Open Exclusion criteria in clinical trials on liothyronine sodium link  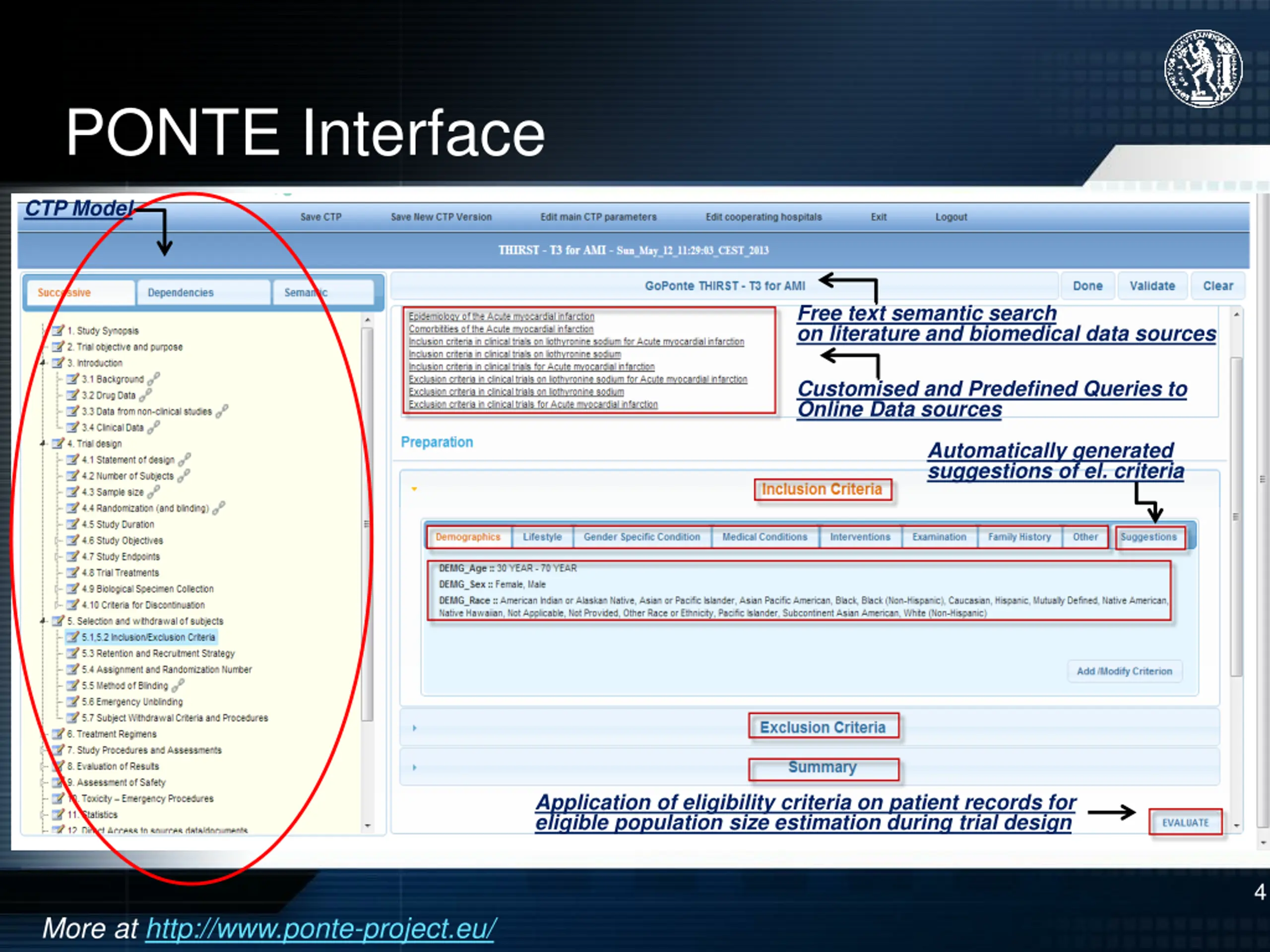coord(516,391)
